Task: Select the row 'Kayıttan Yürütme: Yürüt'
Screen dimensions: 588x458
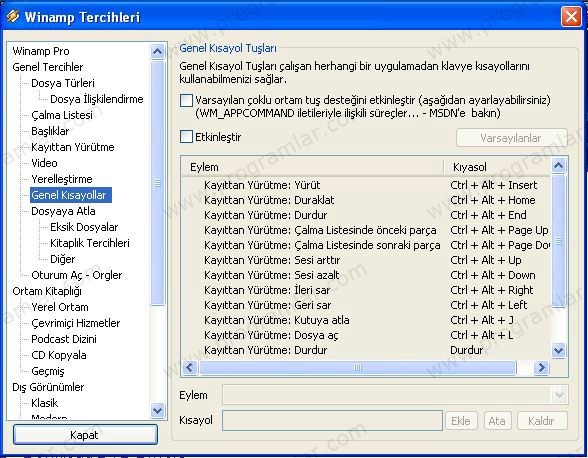Action: point(366,185)
